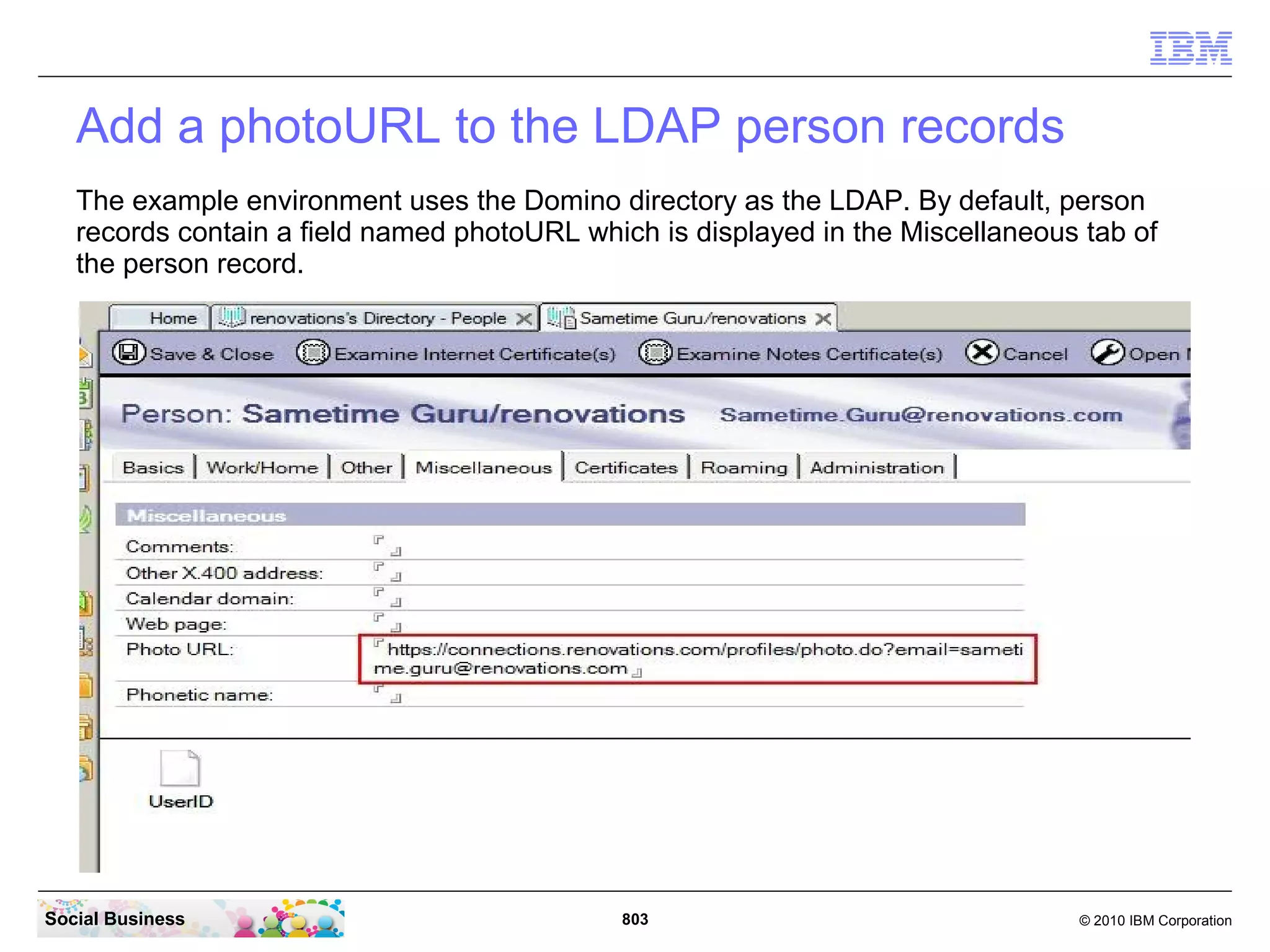Go to the Roaming tab
This screenshot has width=1270, height=952.
(x=744, y=468)
